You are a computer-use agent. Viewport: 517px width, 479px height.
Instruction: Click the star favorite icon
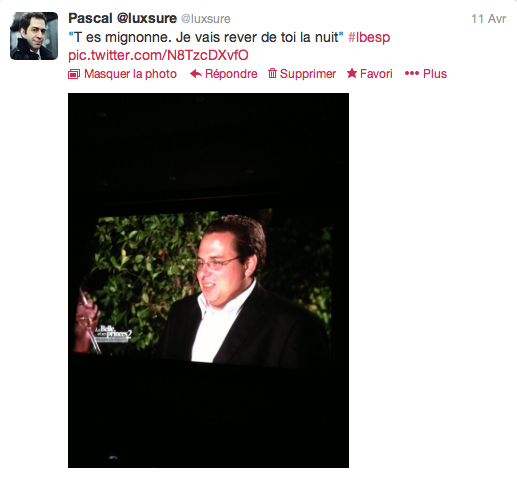pyautogui.click(x=352, y=73)
